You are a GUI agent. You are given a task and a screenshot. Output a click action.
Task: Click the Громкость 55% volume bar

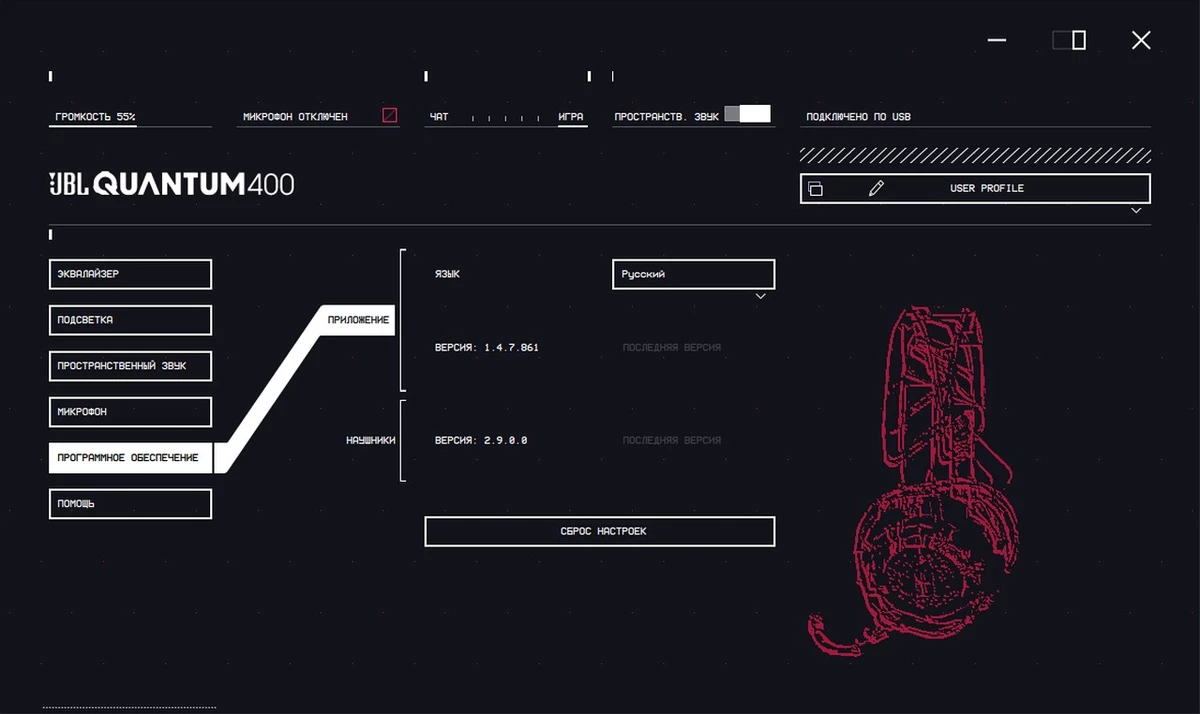point(130,118)
